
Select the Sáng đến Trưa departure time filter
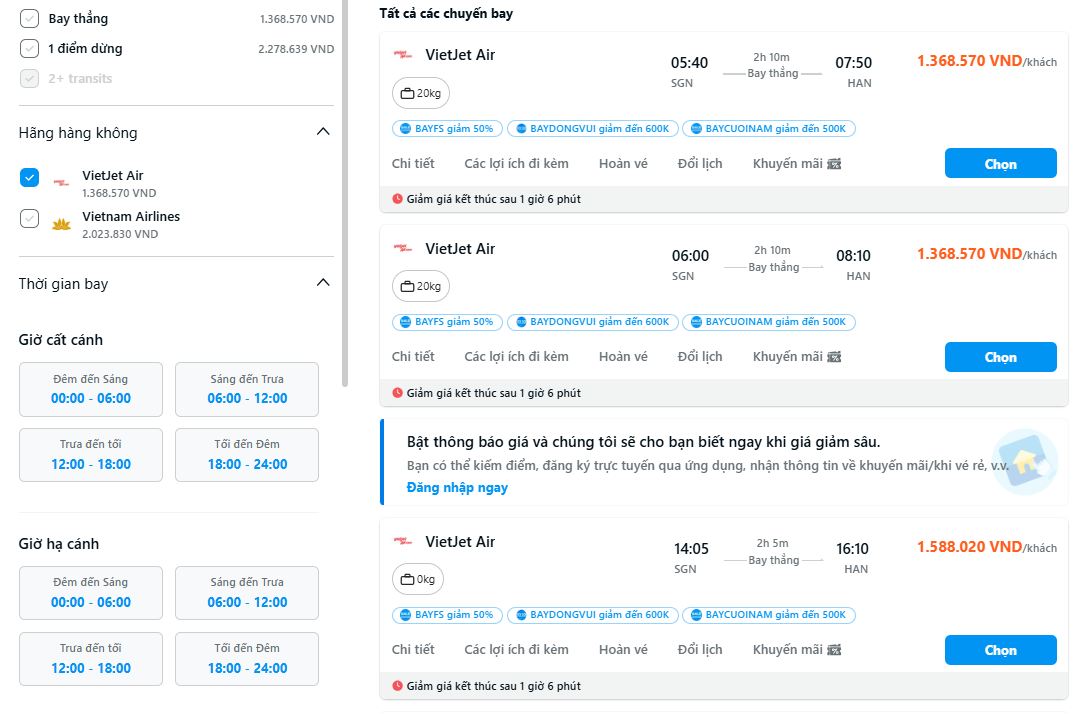click(x=246, y=389)
